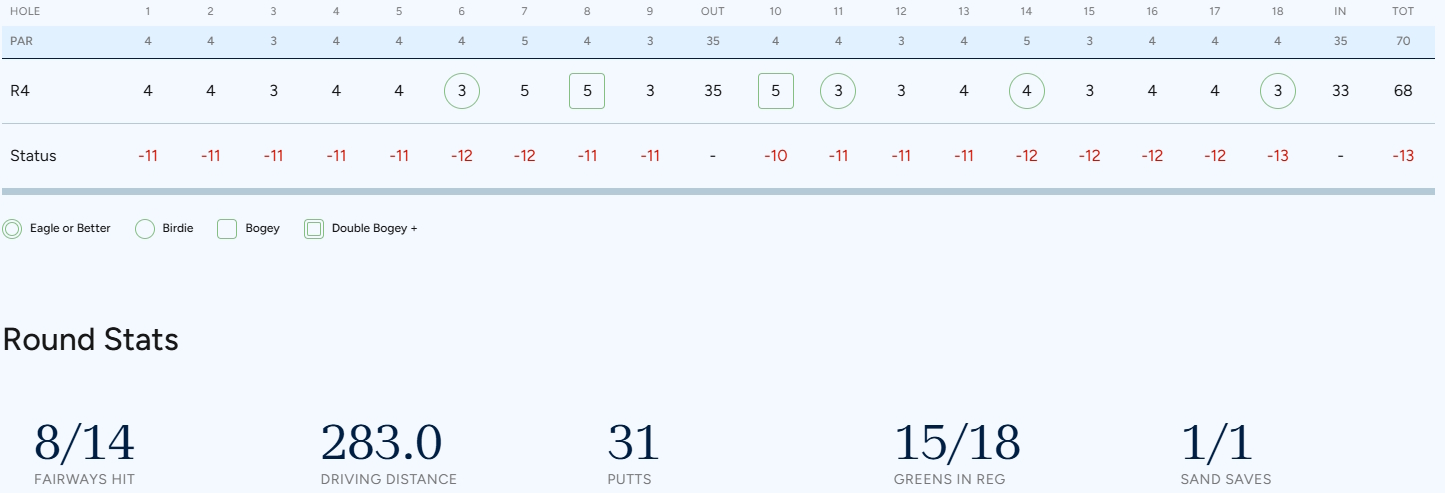Click the Double Bogey + legend icon
Viewport: 1445px width, 493px height.
[314, 229]
